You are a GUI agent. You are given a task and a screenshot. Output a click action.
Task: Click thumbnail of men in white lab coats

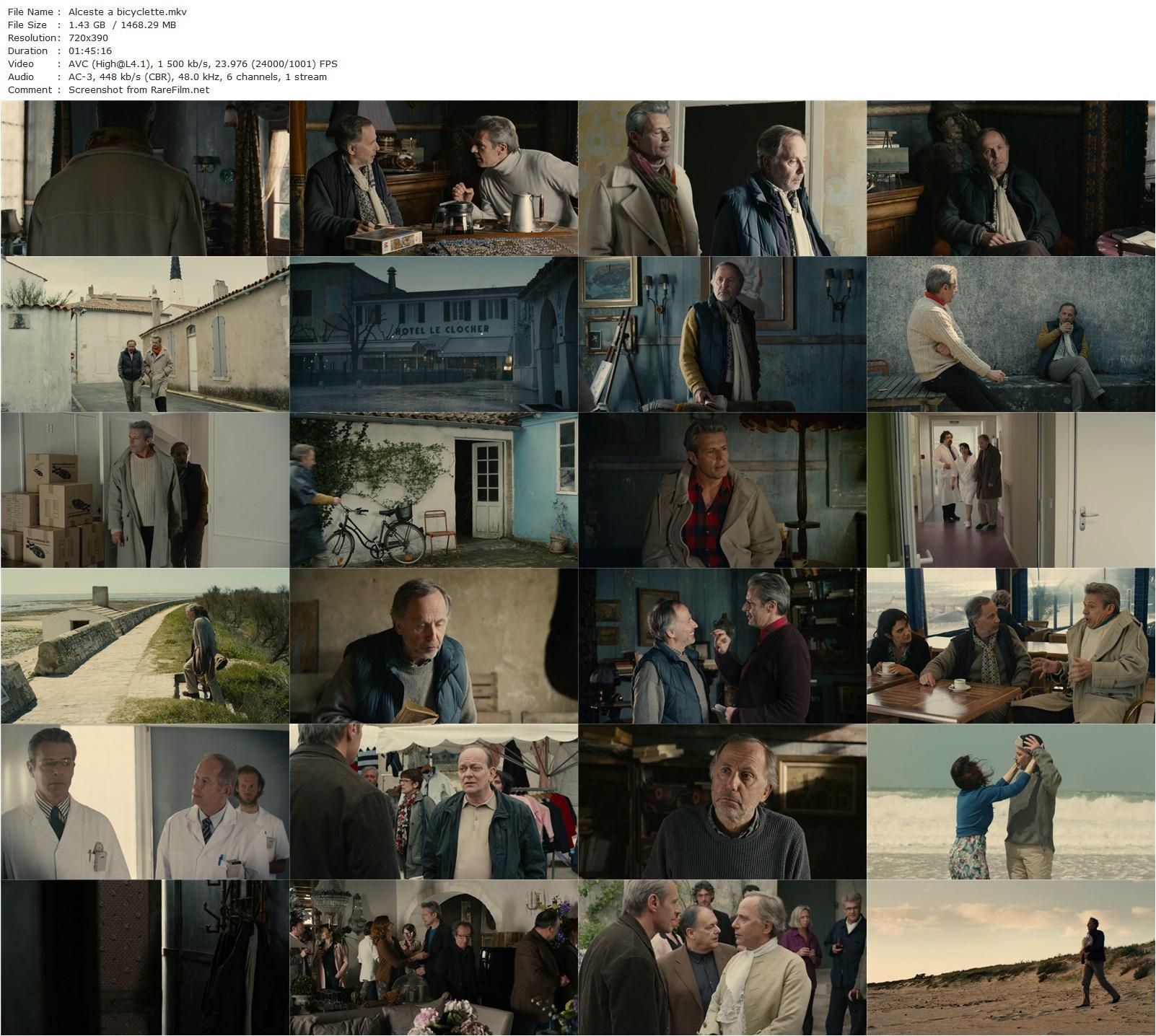145,802
